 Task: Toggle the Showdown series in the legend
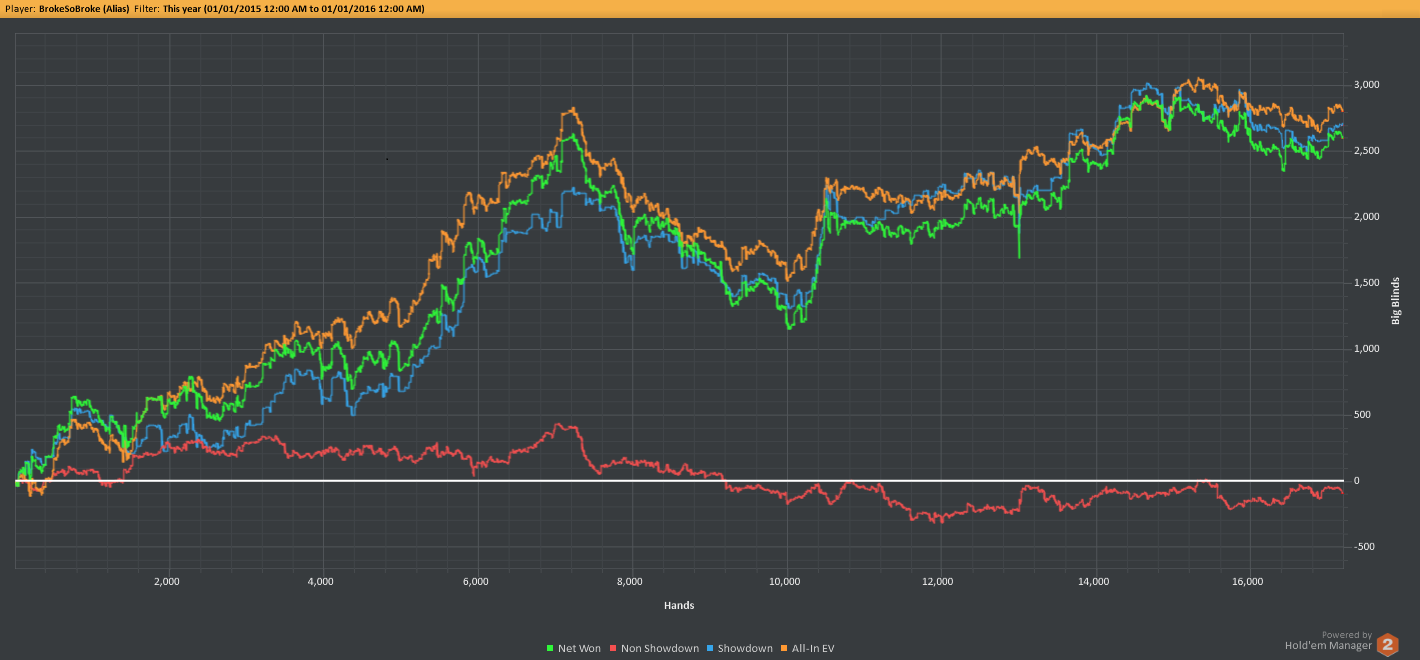point(740,649)
